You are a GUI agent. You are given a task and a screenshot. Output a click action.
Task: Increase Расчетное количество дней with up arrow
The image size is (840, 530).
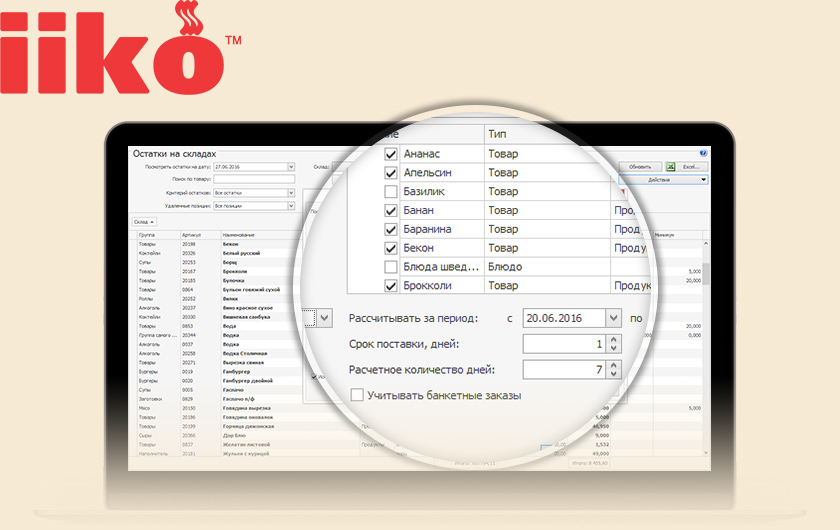pos(614,365)
